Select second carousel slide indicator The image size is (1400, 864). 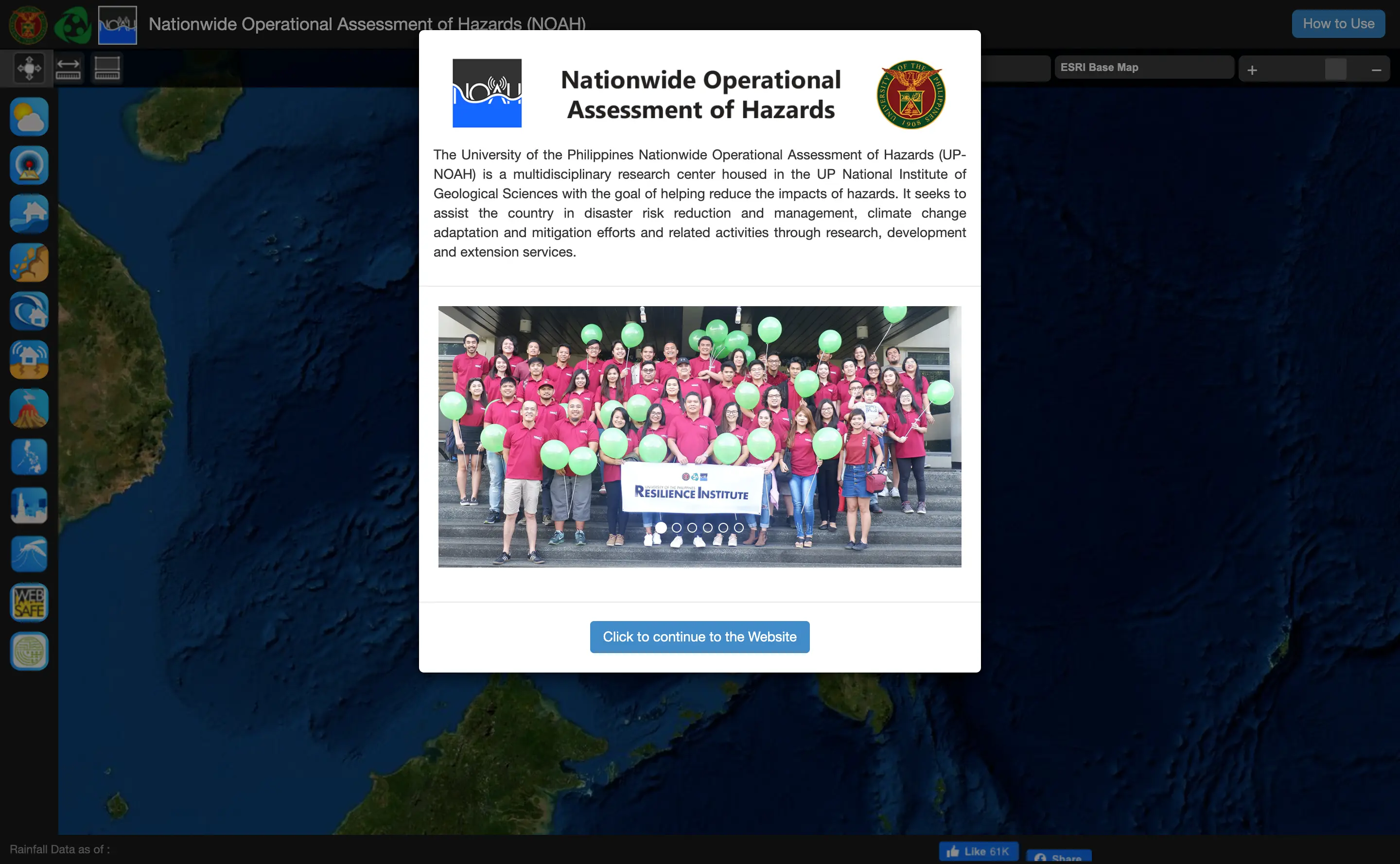click(677, 527)
